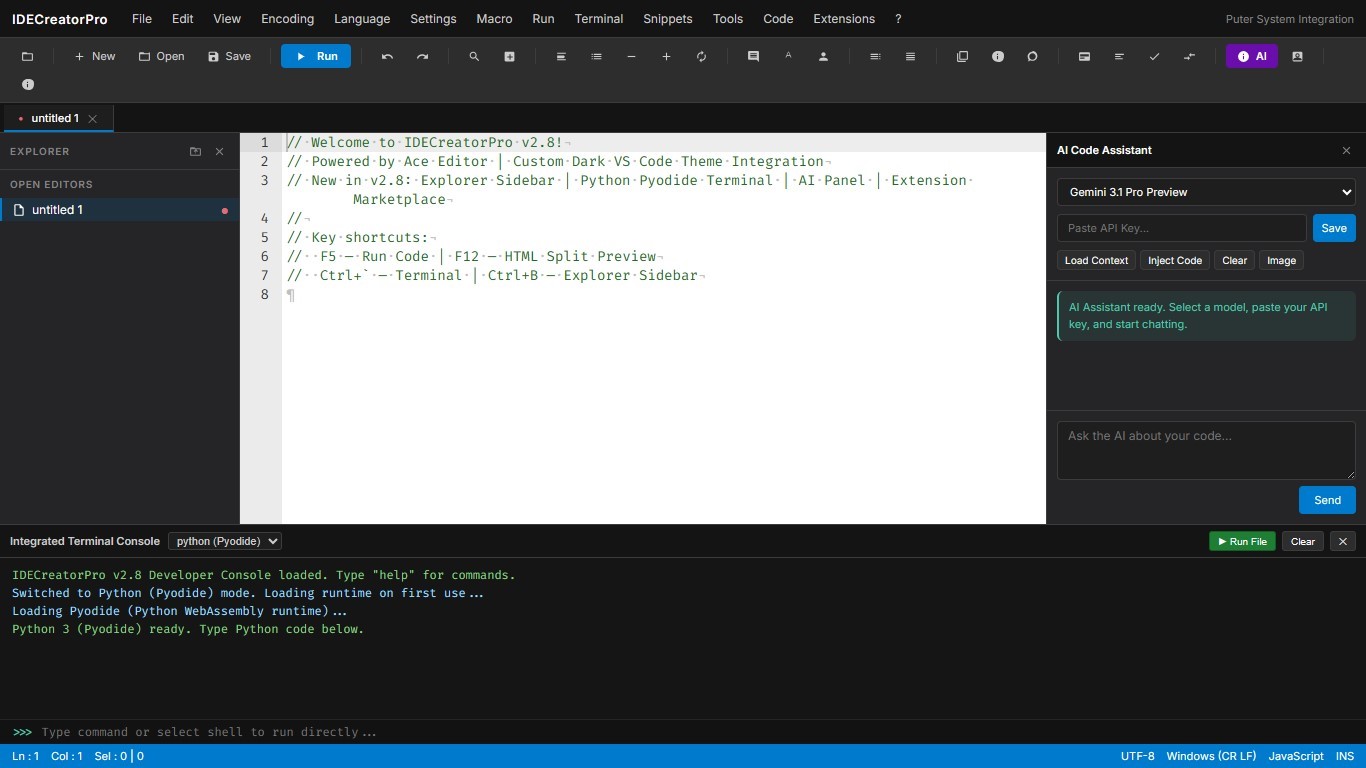Click the card panel layout icon
Image resolution: width=1366 pixels, height=768 pixels.
[1084, 57]
